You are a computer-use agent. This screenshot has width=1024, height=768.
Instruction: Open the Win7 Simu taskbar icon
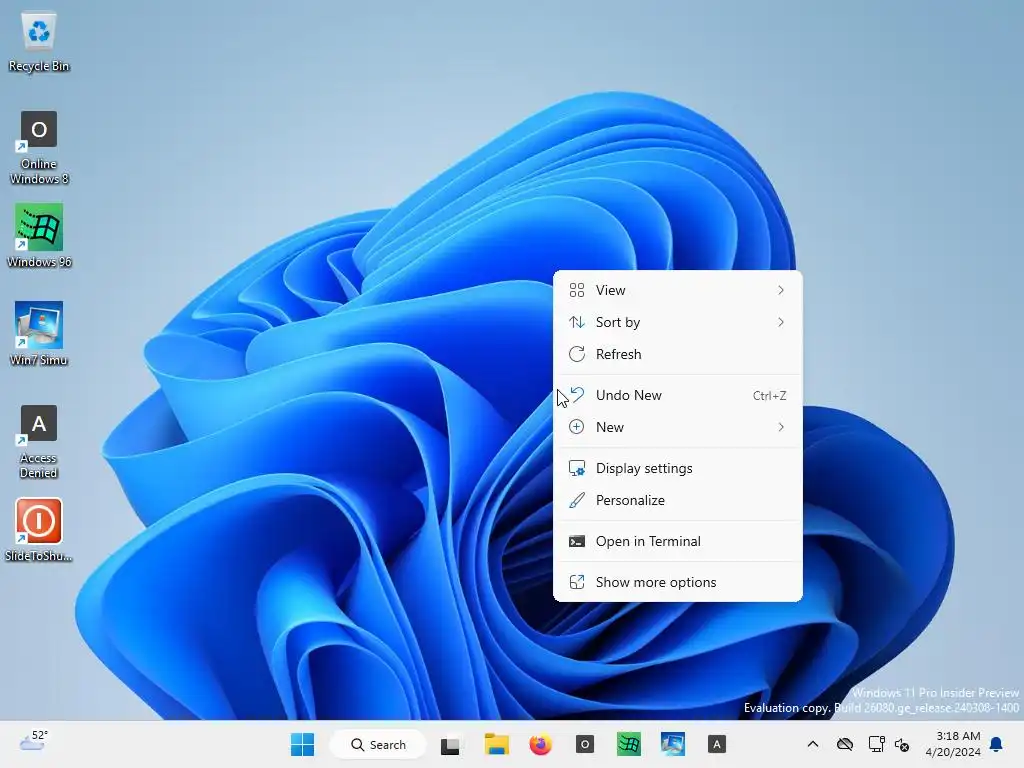pyautogui.click(x=673, y=744)
